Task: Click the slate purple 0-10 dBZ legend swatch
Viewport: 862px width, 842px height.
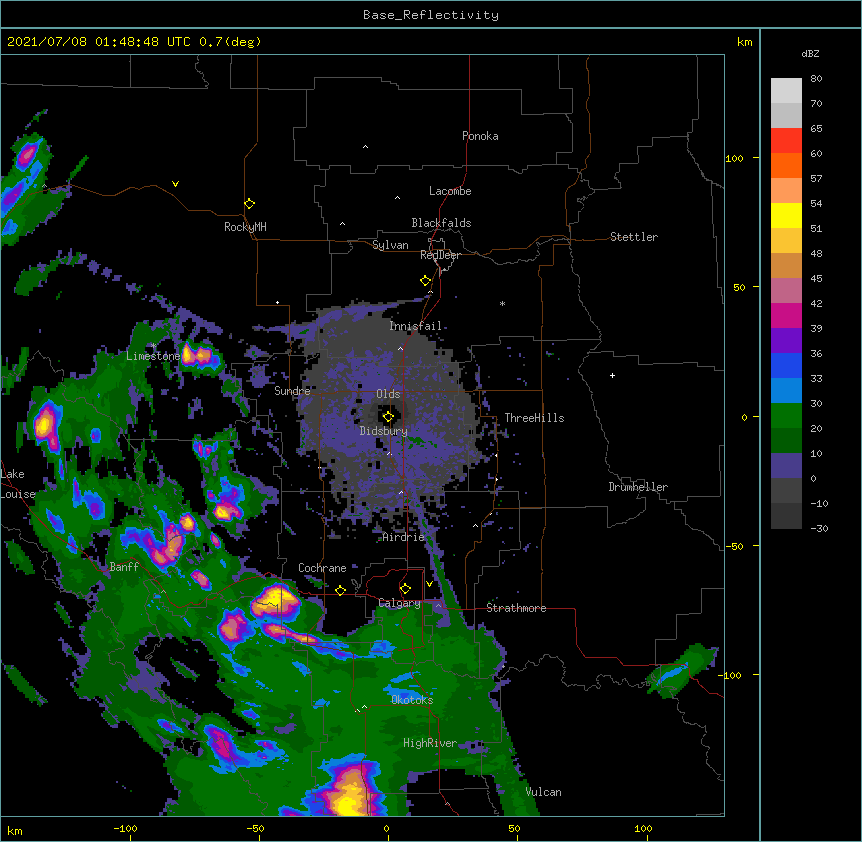Action: 786,466
